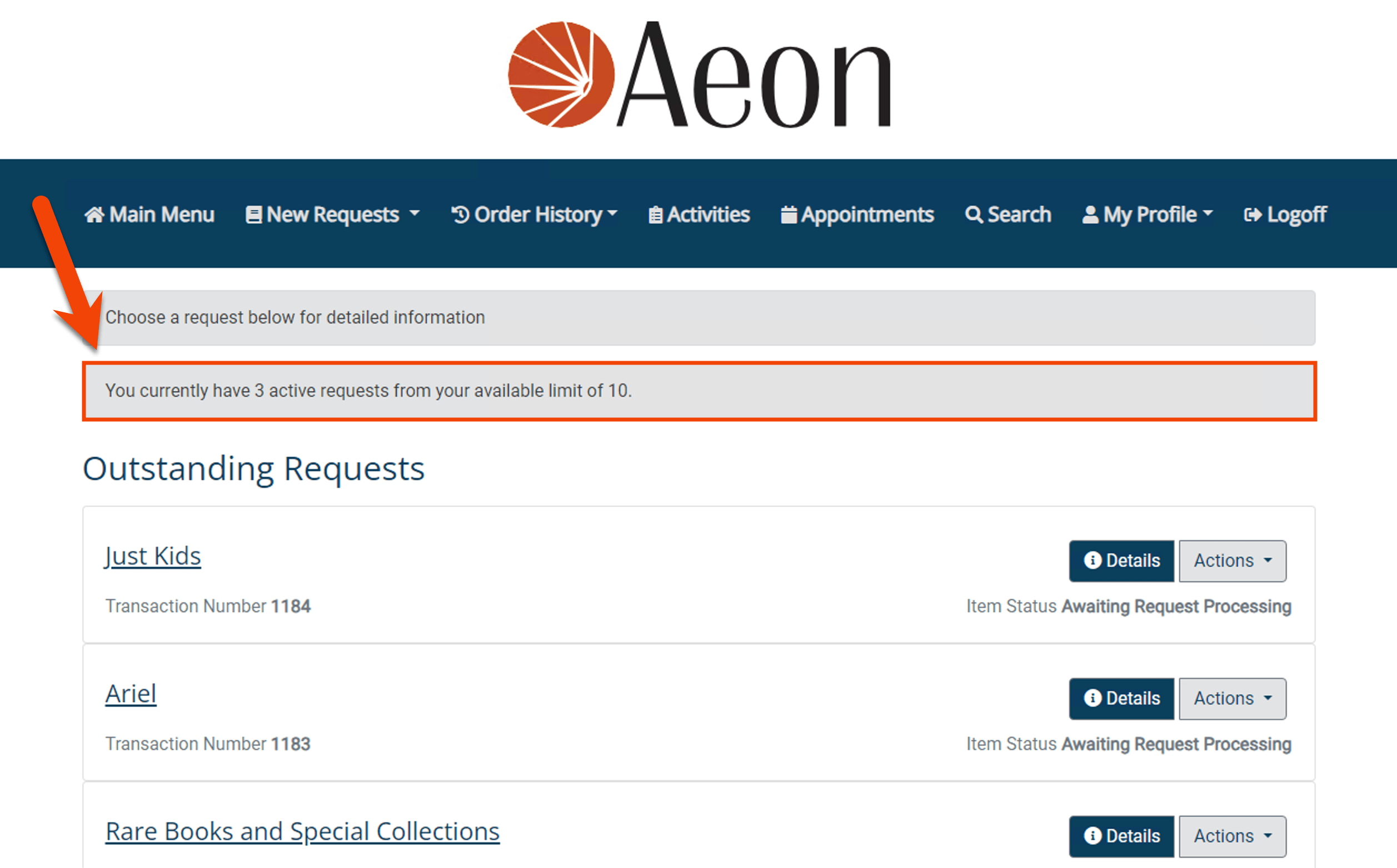The width and height of the screenshot is (1397, 868).
Task: Open the Actions dropdown for Just Kids
Action: click(x=1232, y=561)
